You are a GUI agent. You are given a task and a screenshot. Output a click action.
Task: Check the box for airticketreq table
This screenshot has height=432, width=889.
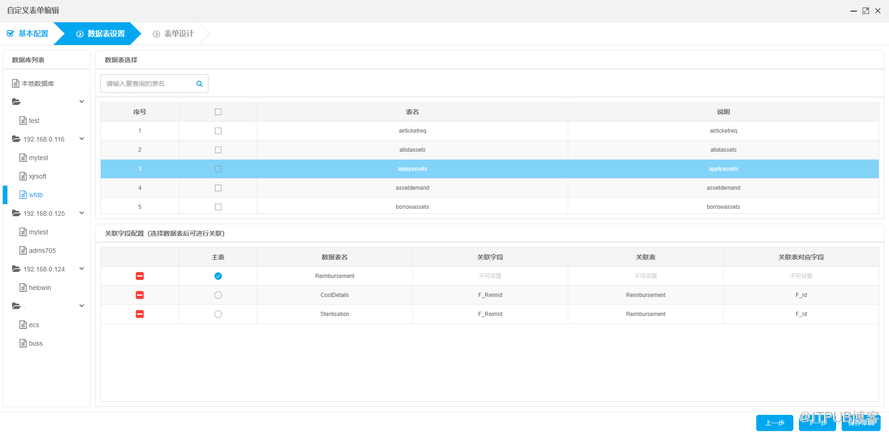(x=218, y=131)
